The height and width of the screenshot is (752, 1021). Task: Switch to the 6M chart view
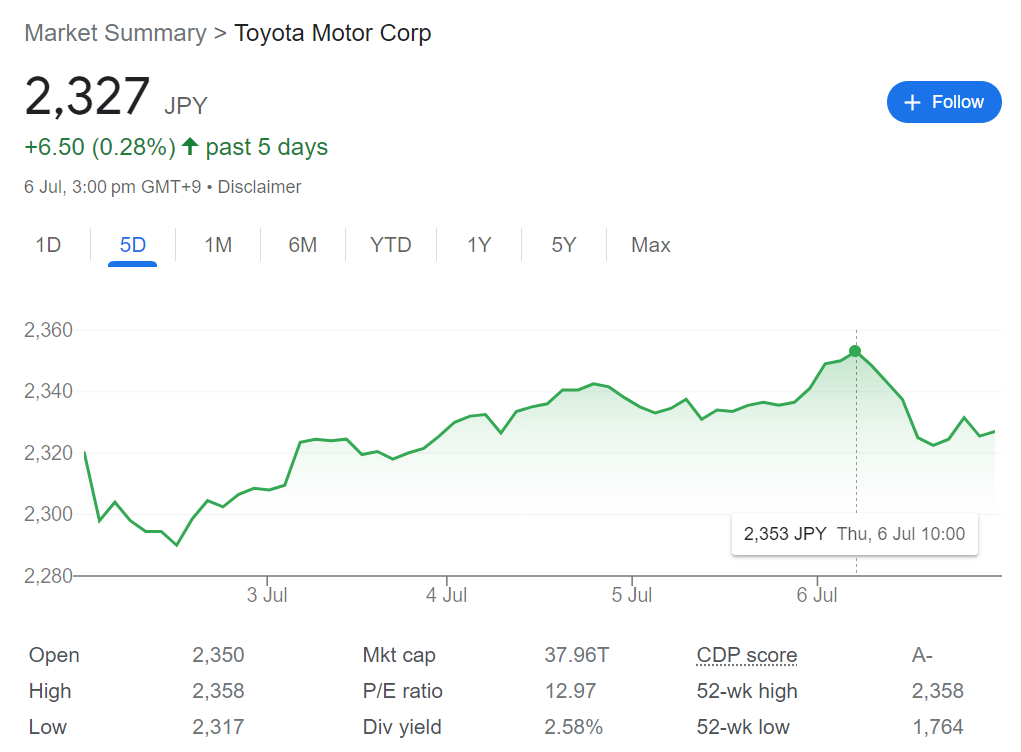(x=302, y=245)
